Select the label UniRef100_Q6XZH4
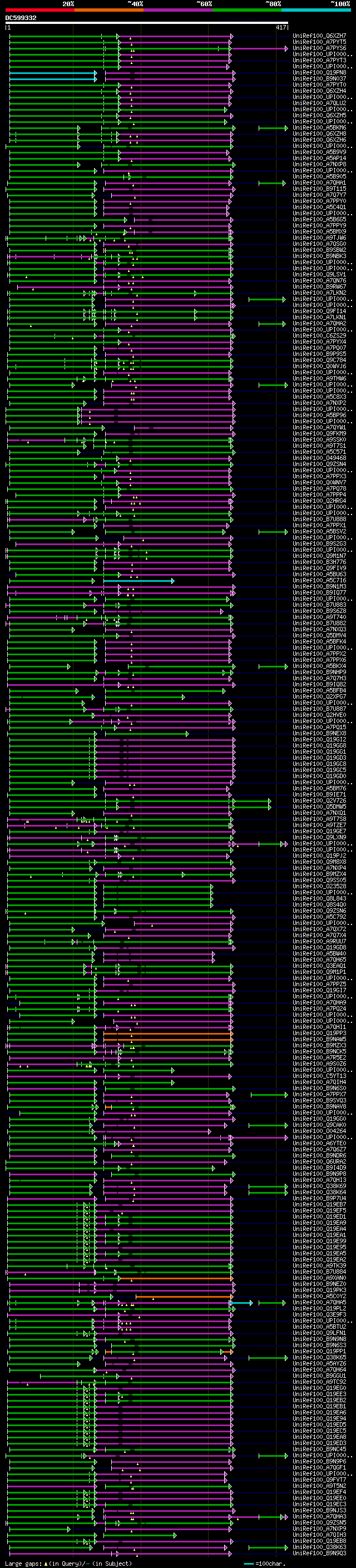The height and width of the screenshot is (1568, 356). point(319,91)
